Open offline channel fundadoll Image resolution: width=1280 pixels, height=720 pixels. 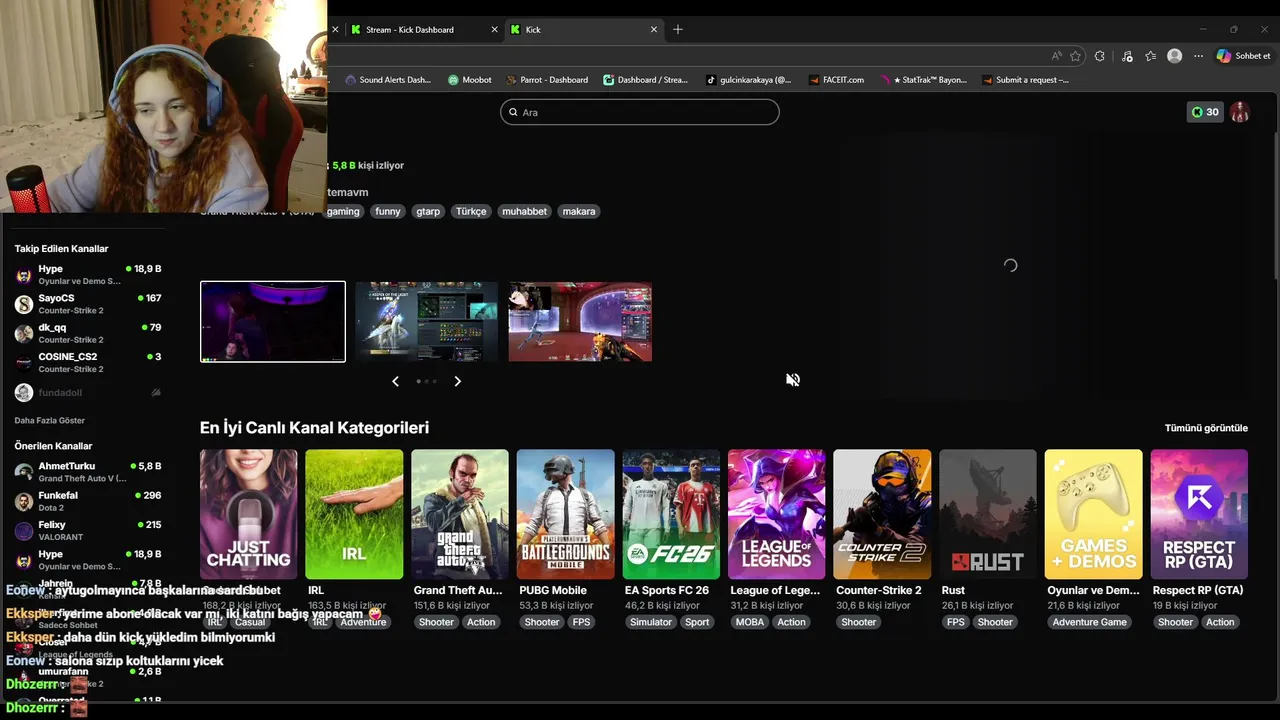coord(88,393)
